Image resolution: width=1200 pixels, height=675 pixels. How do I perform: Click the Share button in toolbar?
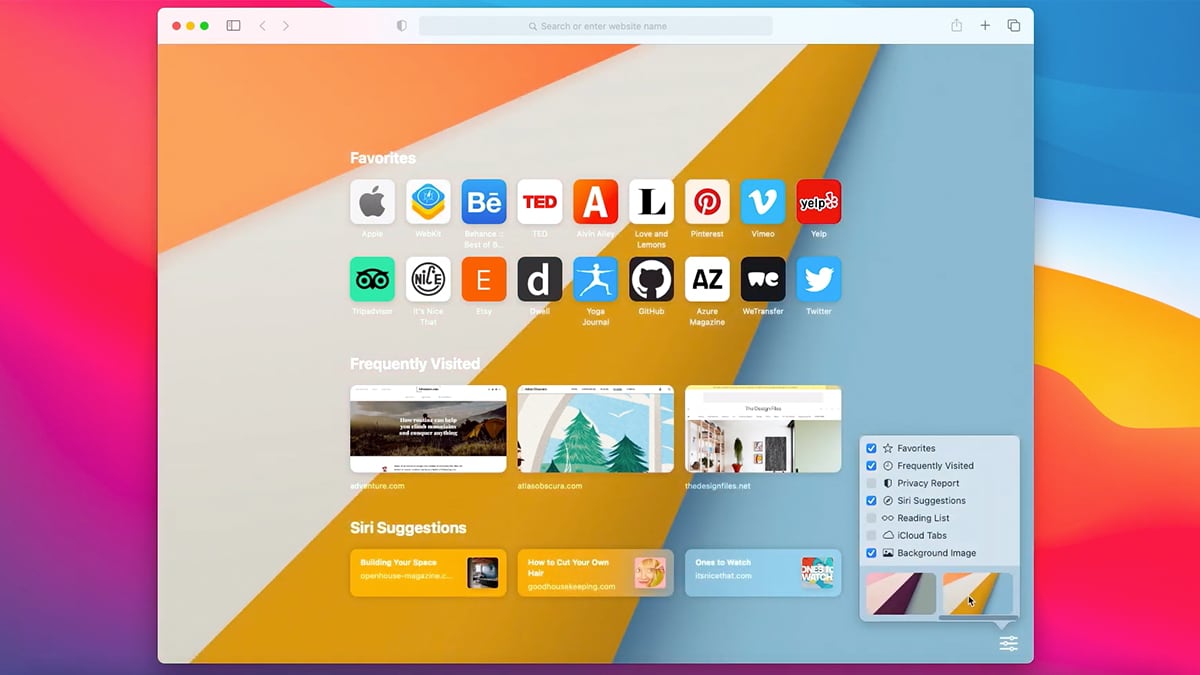point(956,25)
